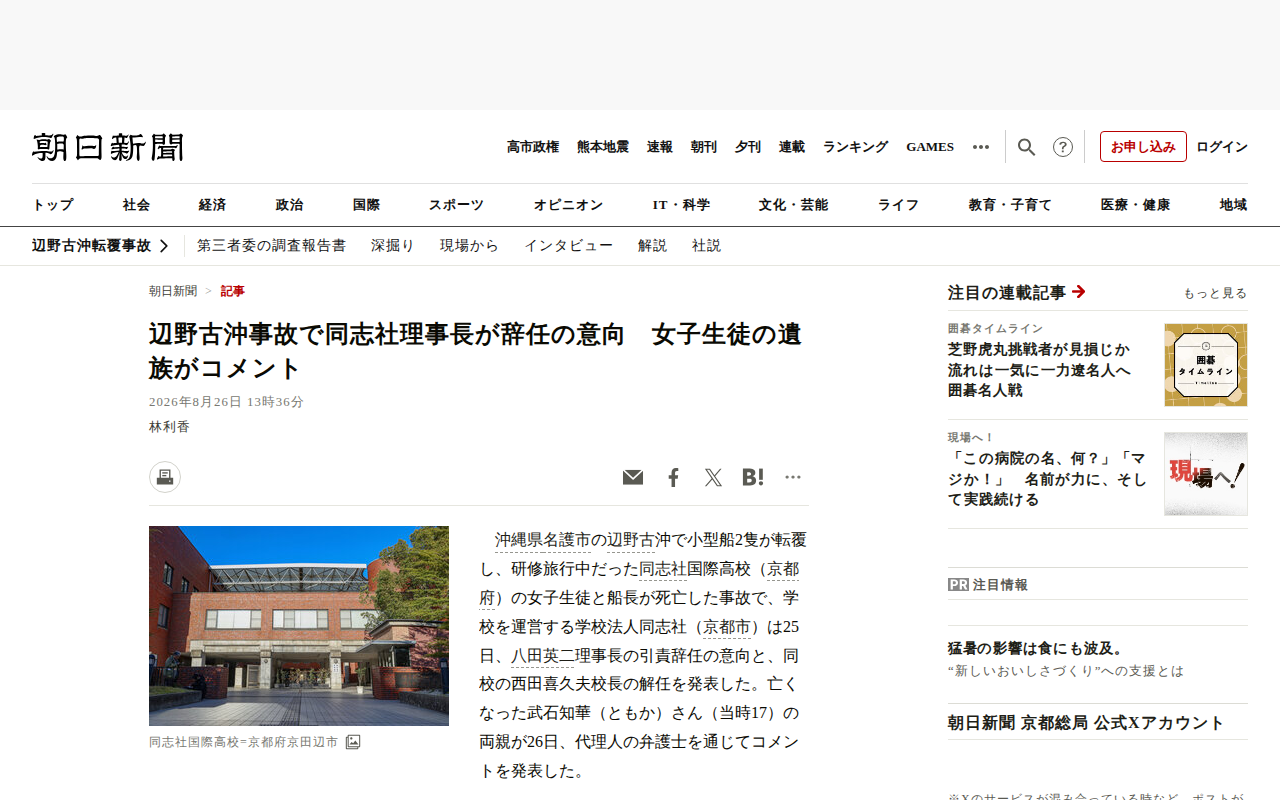The width and height of the screenshot is (1280, 800).
Task: Select the 社会 navigation tab
Action: (x=136, y=205)
